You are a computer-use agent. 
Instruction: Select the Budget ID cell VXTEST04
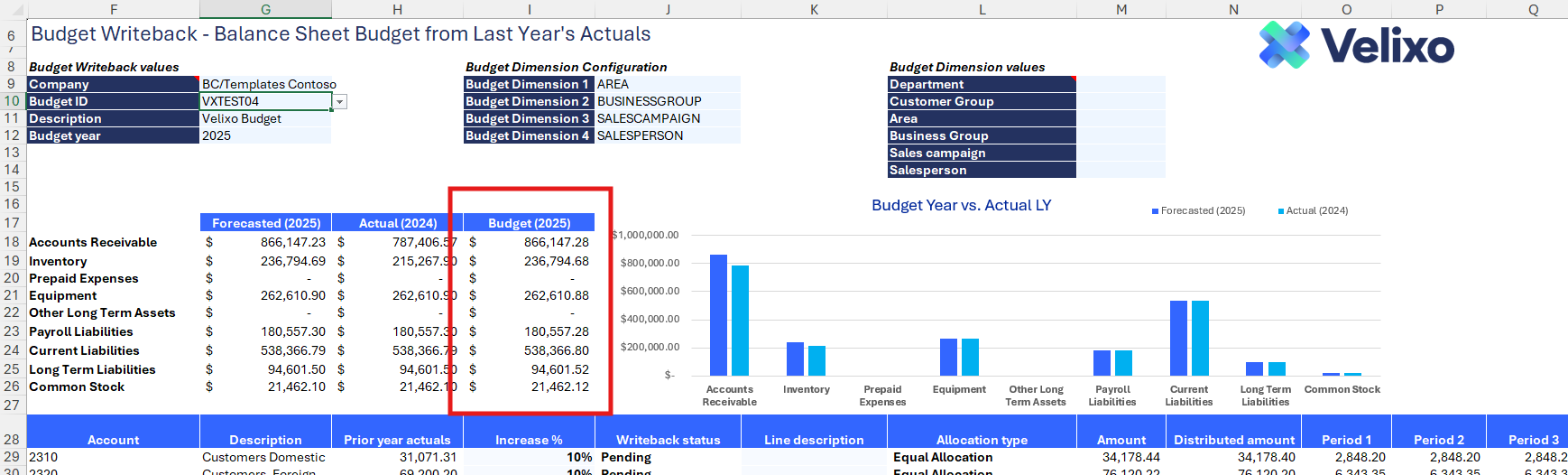pyautogui.click(x=264, y=101)
